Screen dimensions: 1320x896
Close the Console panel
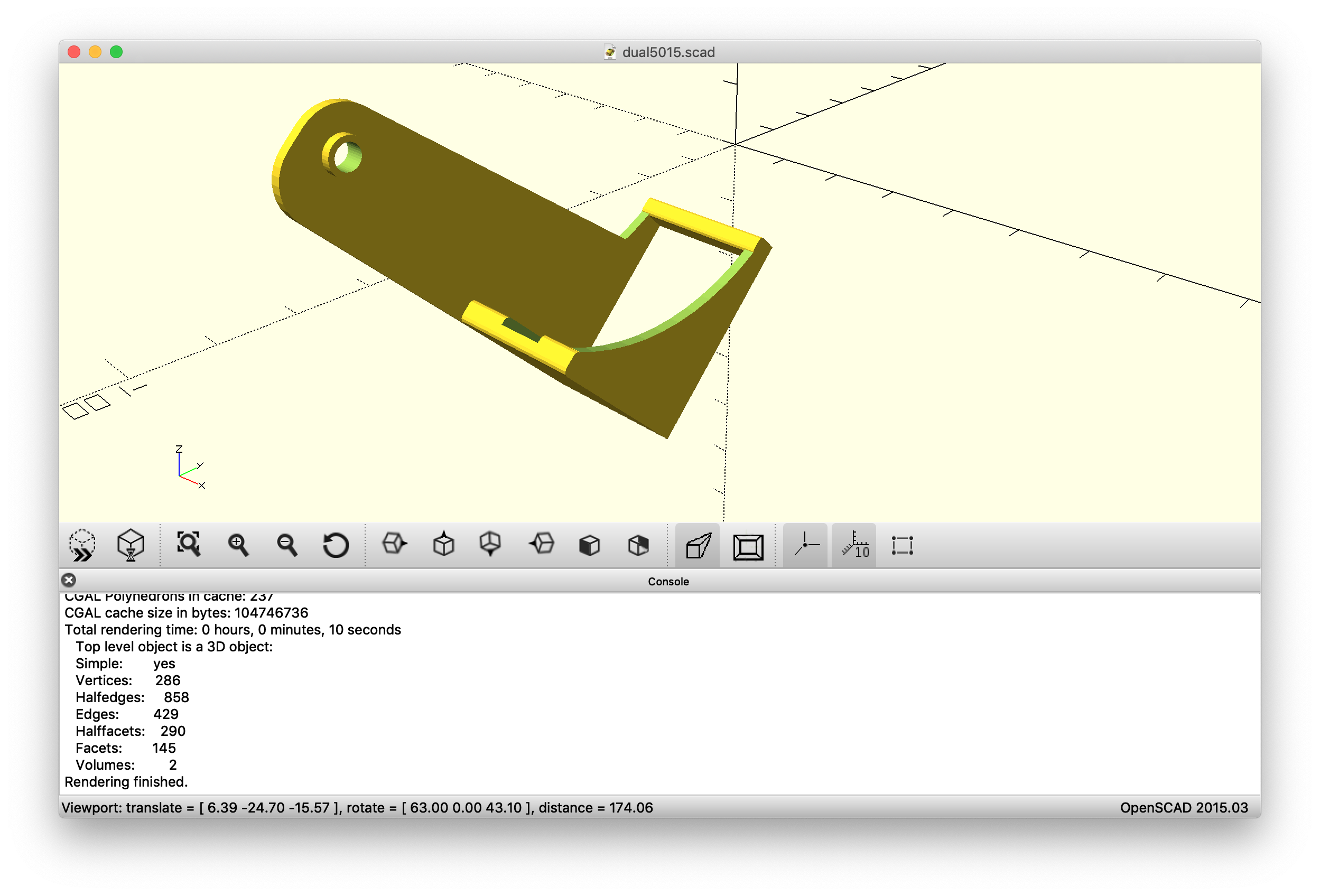69,580
